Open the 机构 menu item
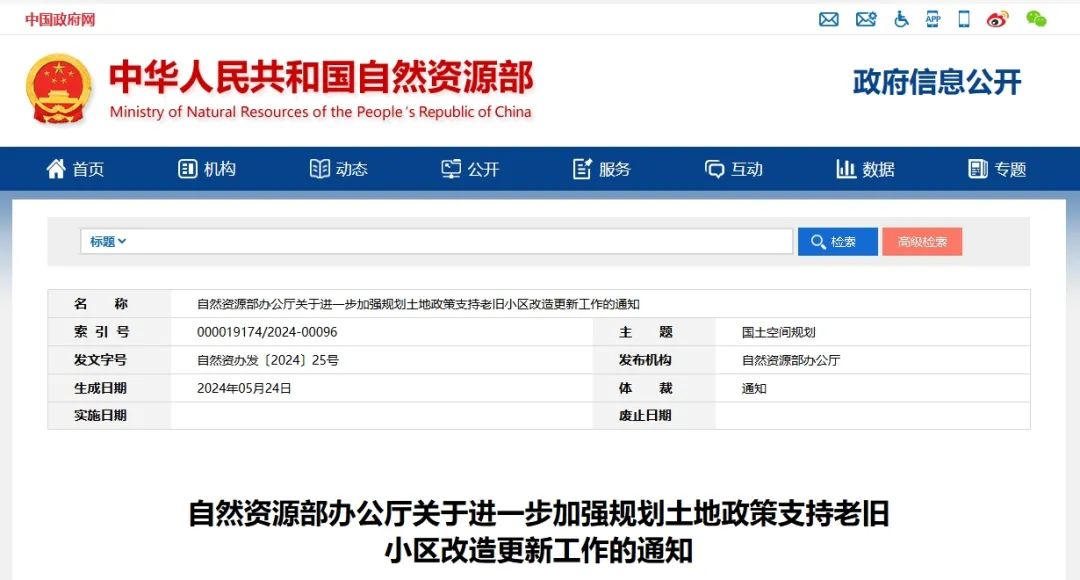 (x=207, y=169)
